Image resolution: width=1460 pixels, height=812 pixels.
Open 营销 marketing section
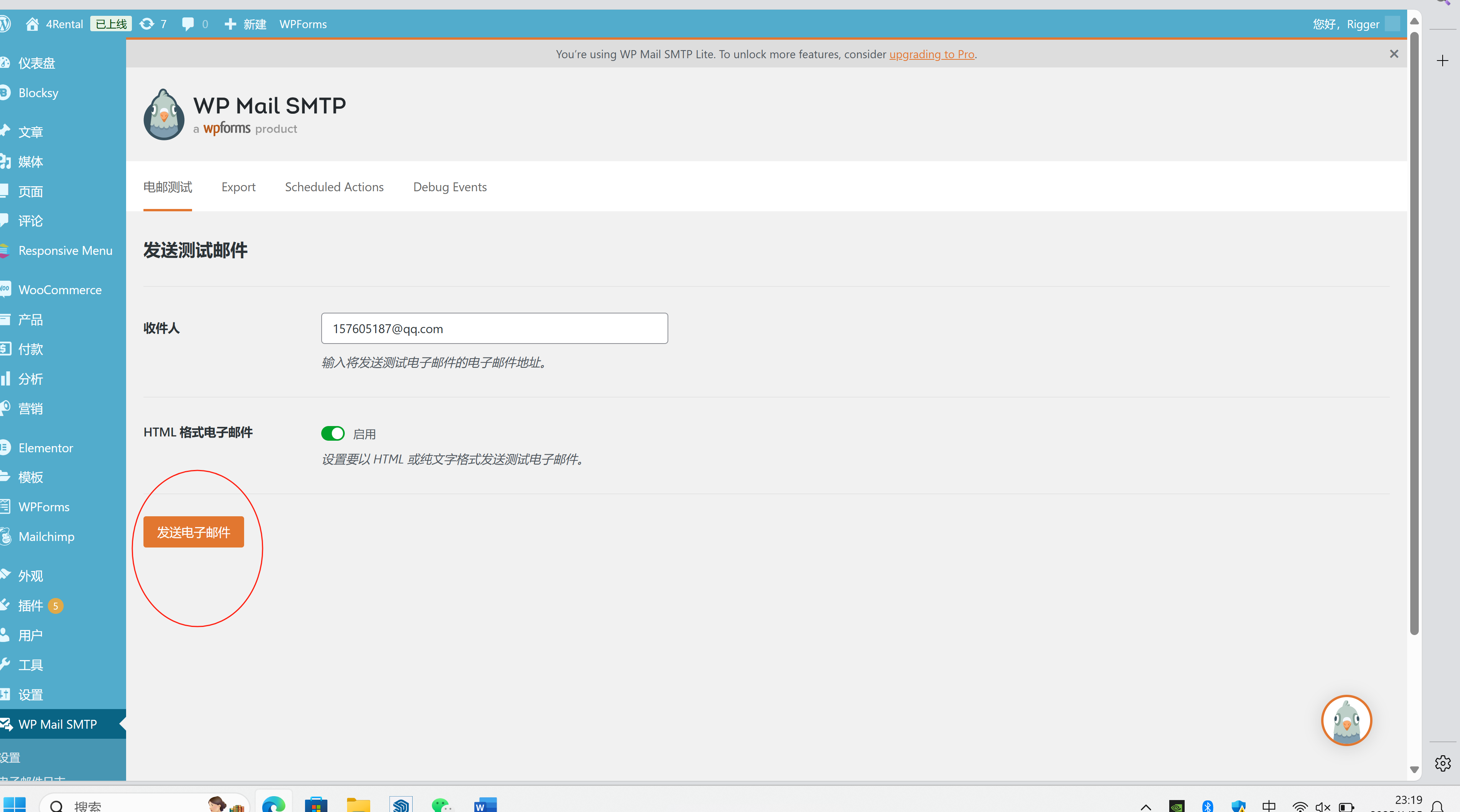pyautogui.click(x=30, y=408)
